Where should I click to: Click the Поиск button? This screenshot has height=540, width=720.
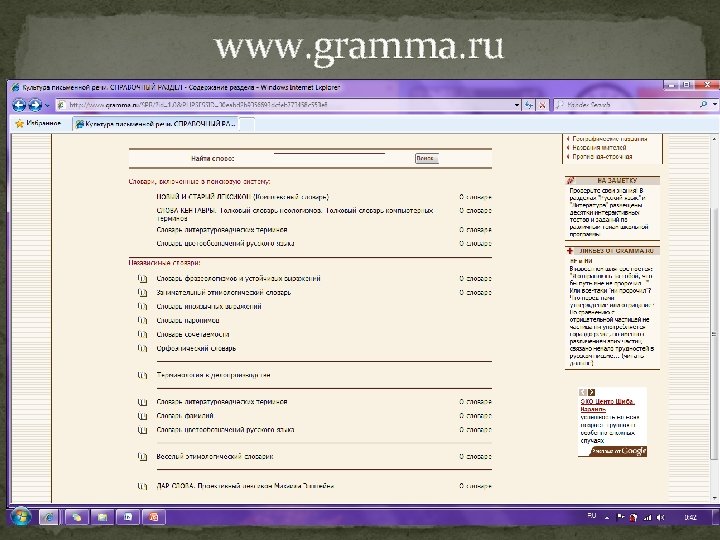click(427, 158)
